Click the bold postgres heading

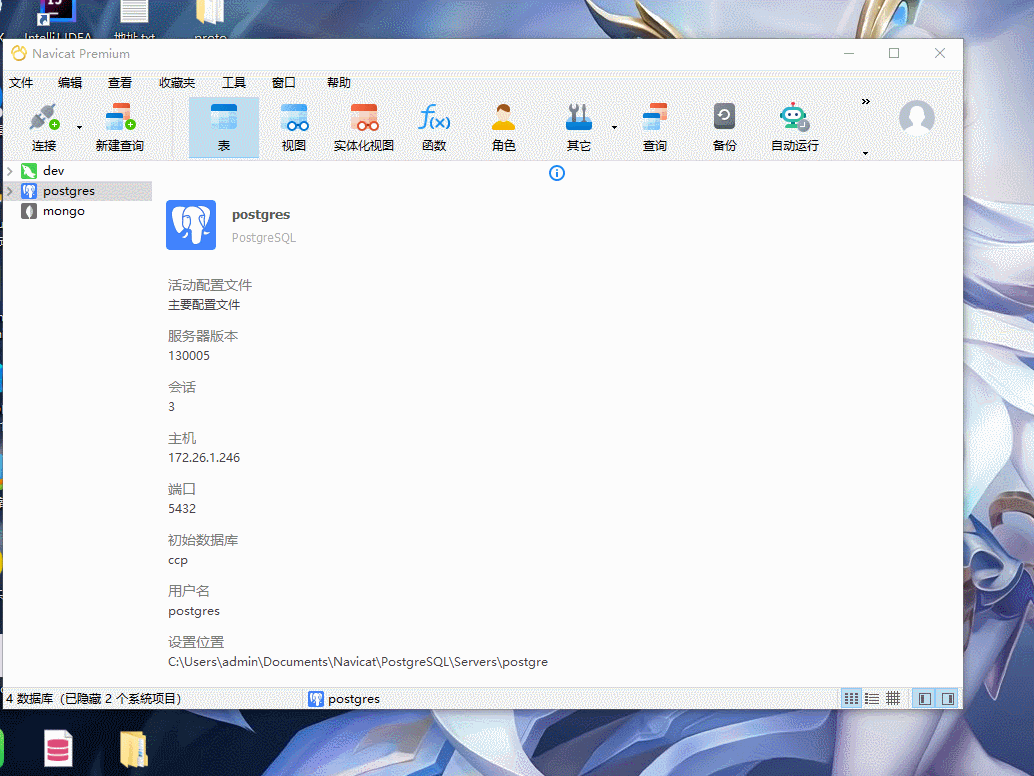pos(261,215)
